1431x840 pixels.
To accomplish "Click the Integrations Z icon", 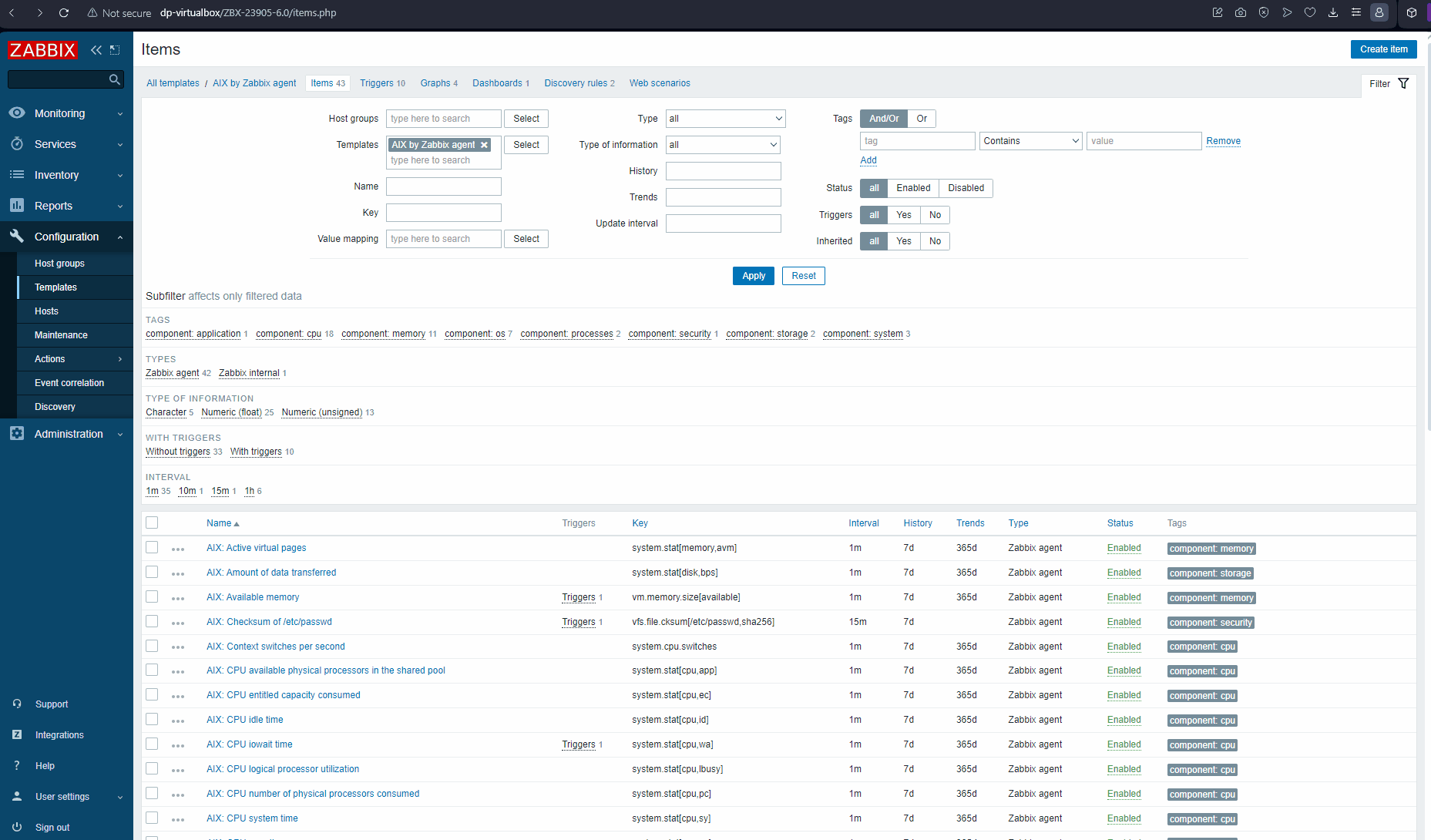I will [17, 734].
